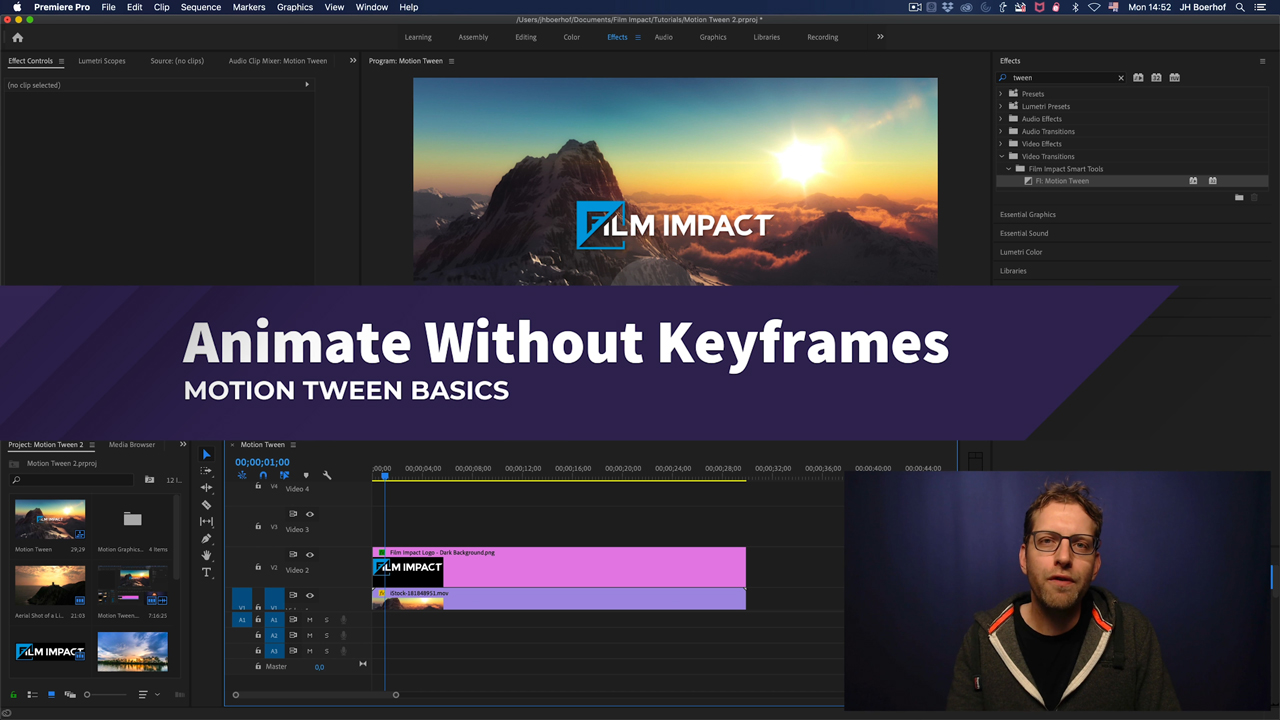Expand the Audio Effects folder
Screen dimensions: 1280x720
[x=1001, y=119]
